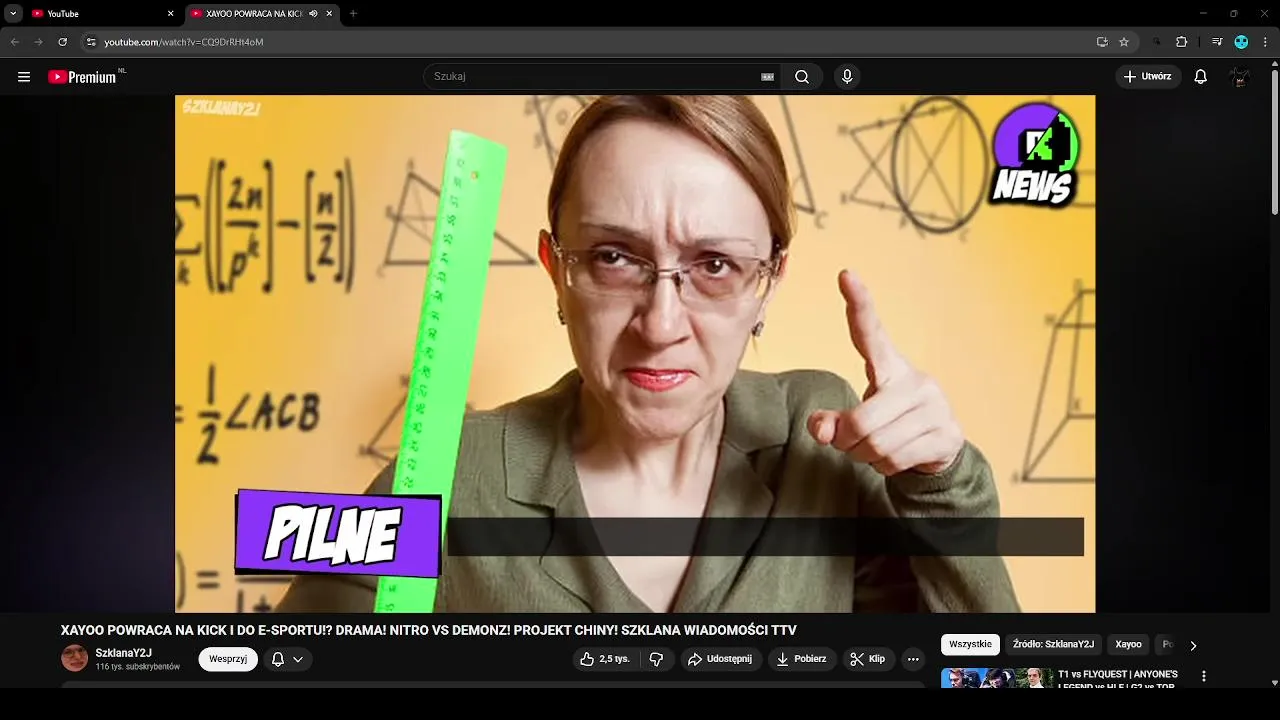Viewport: 1280px width, 720px height.
Task: Mute the XAYOO tab via speaker icon
Action: [314, 14]
